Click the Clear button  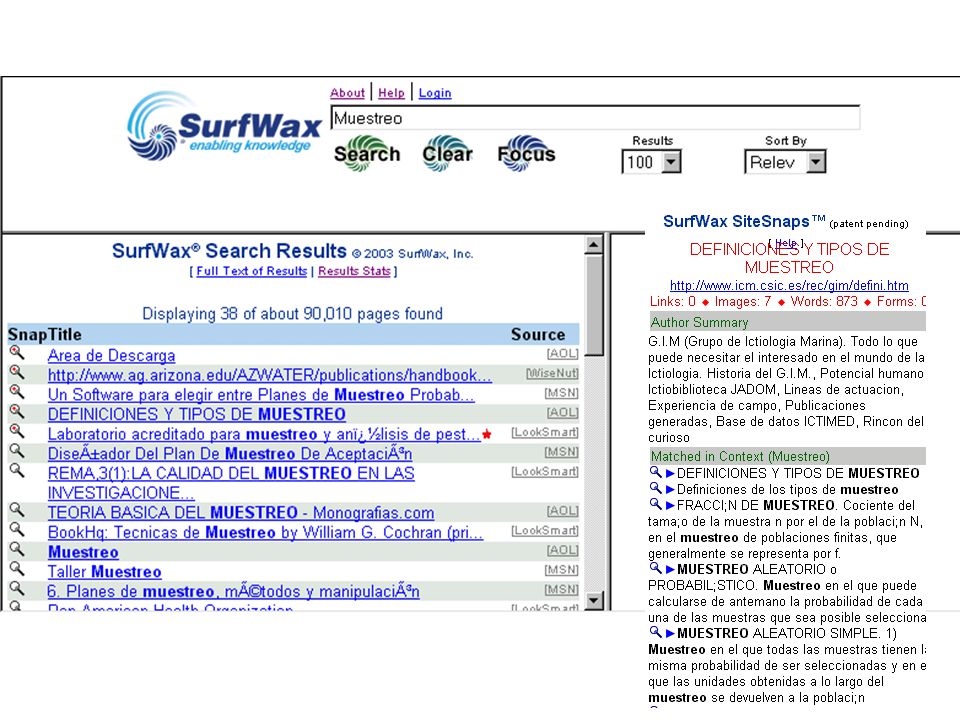coord(448,154)
